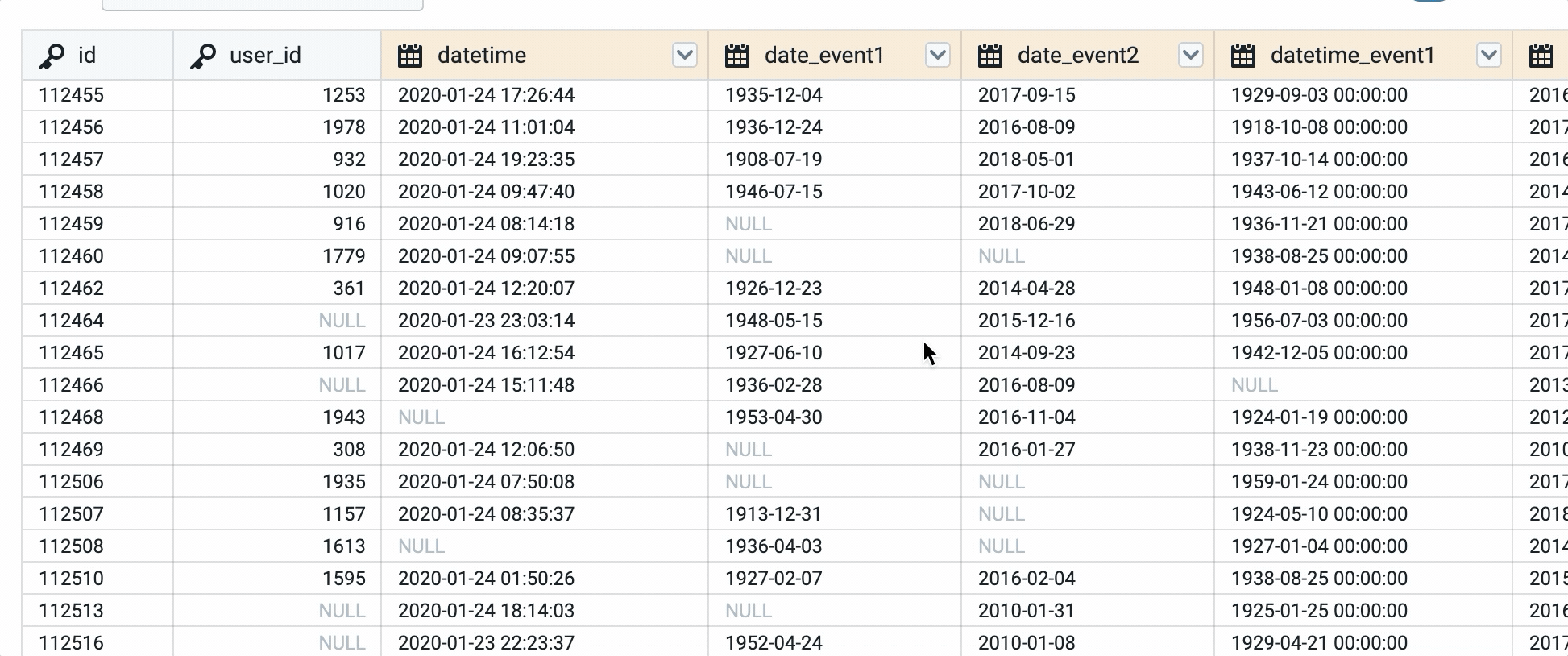Screen dimensions: 1568x656
Task: Select the date_event1 column header label
Action: click(x=824, y=56)
